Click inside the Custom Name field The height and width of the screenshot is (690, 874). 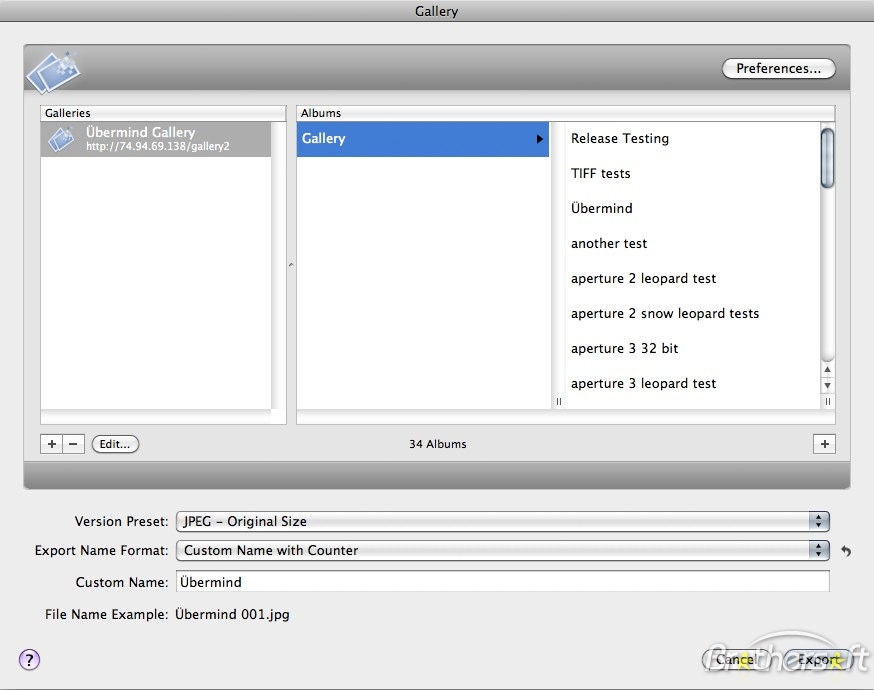click(x=400, y=581)
